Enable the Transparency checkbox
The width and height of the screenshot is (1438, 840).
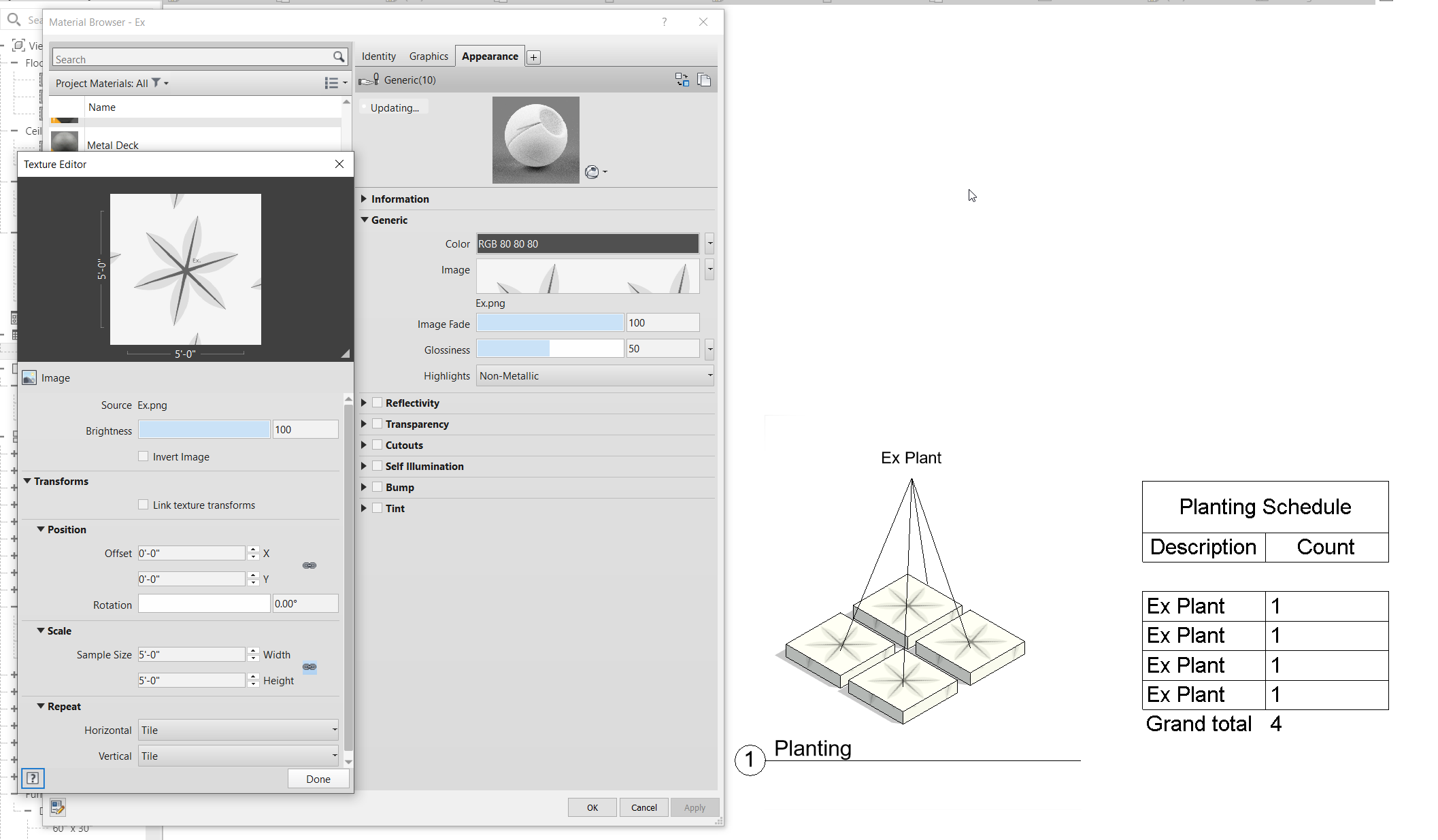[x=378, y=424]
